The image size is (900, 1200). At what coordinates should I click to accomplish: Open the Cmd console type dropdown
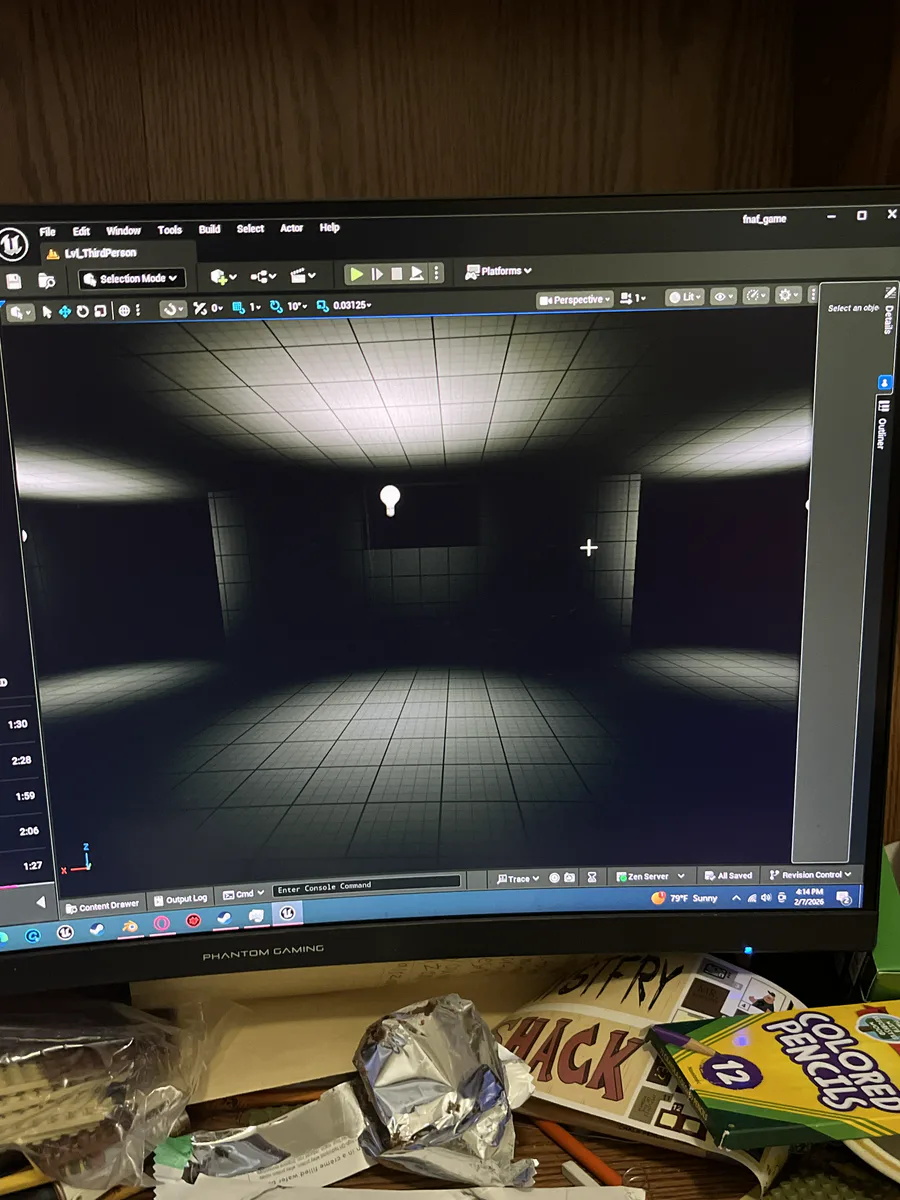point(244,893)
